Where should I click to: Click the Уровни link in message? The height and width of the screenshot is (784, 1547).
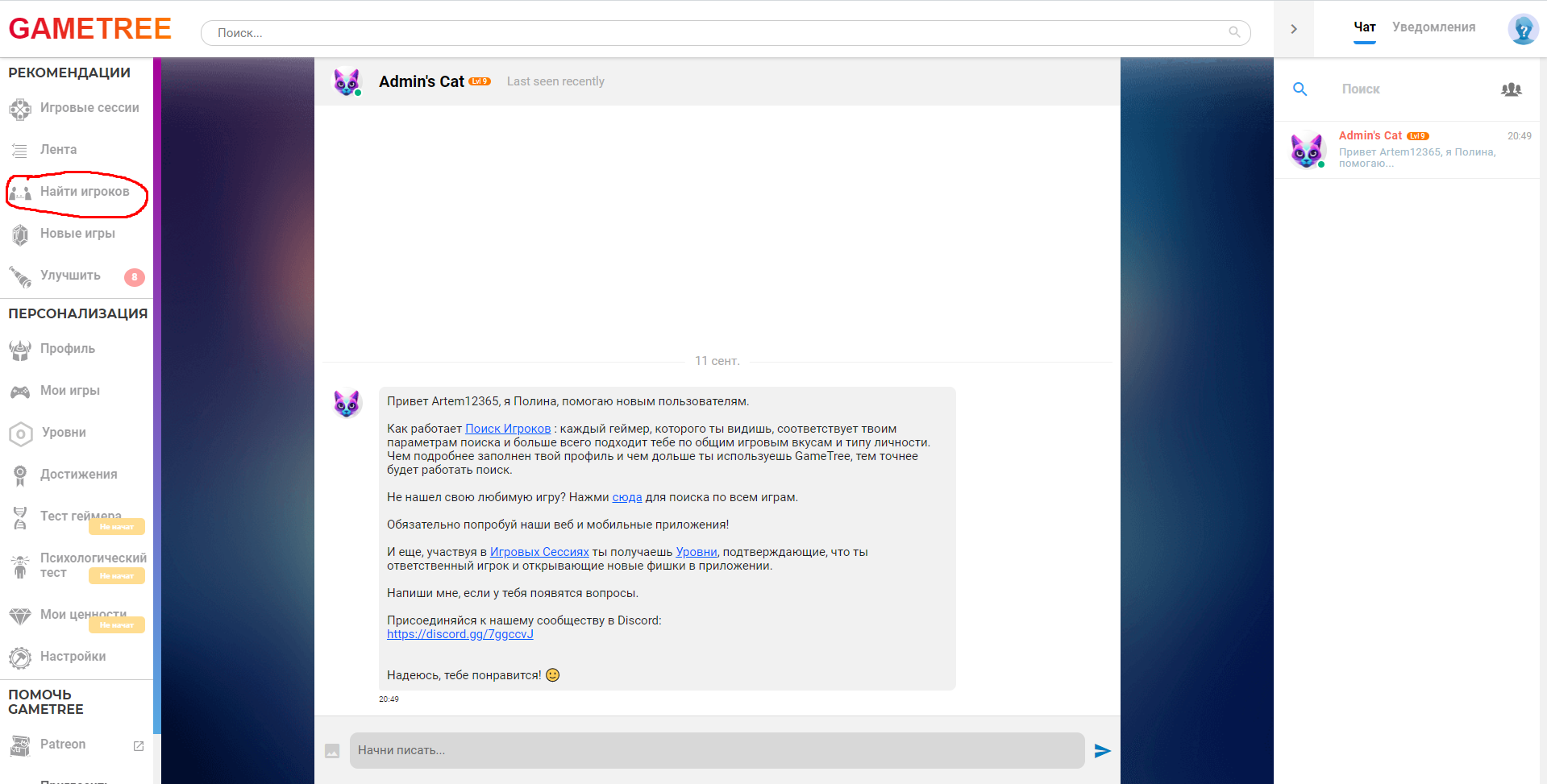tap(696, 552)
